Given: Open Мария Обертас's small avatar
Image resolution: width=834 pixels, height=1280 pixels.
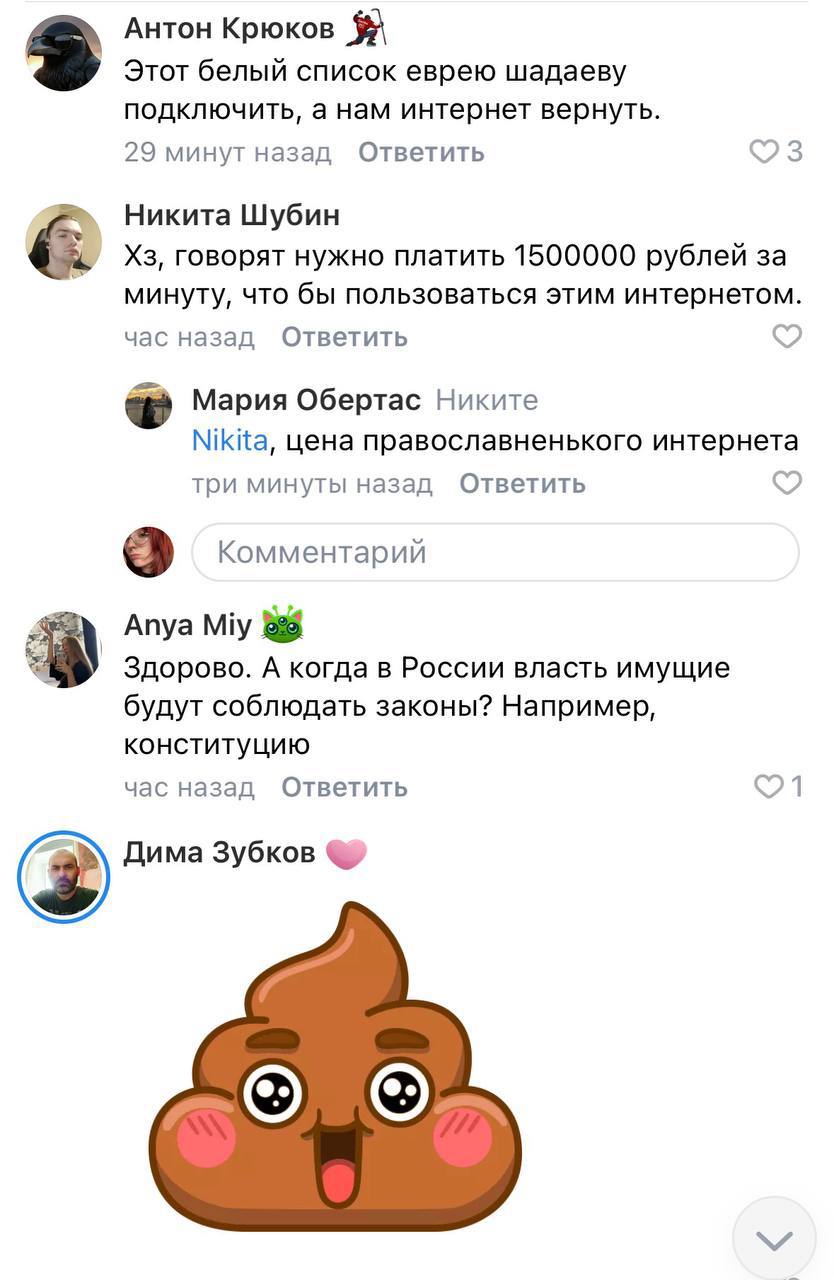Looking at the screenshot, I should click(x=149, y=406).
